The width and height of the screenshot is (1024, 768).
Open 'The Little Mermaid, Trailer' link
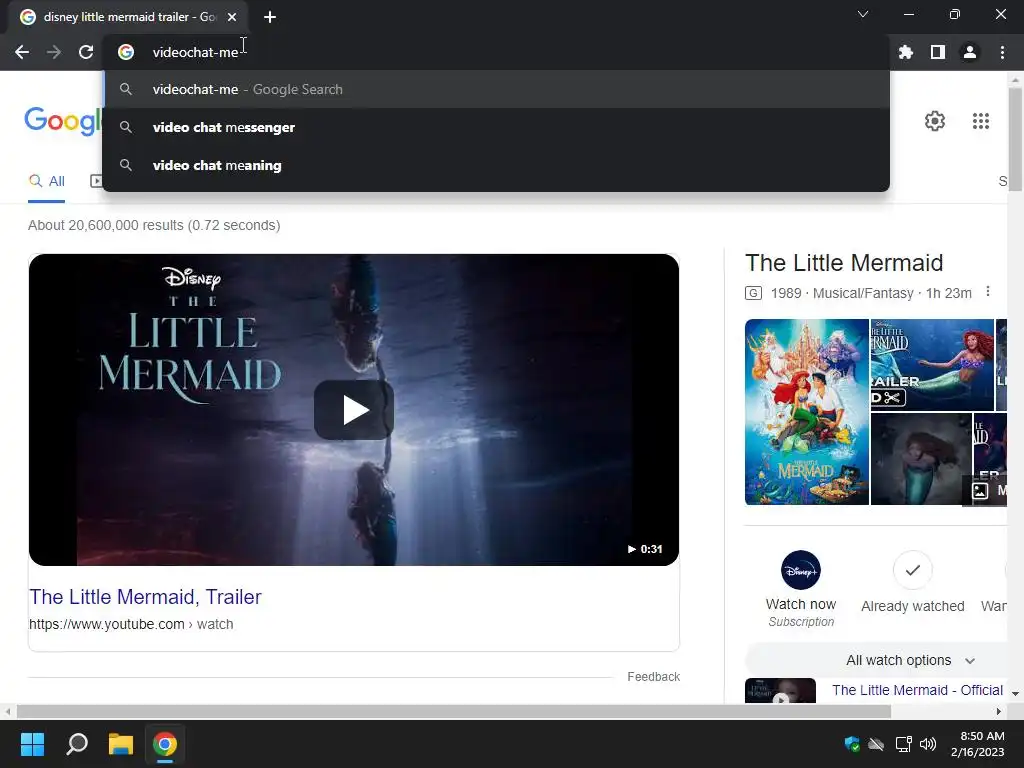(x=145, y=597)
